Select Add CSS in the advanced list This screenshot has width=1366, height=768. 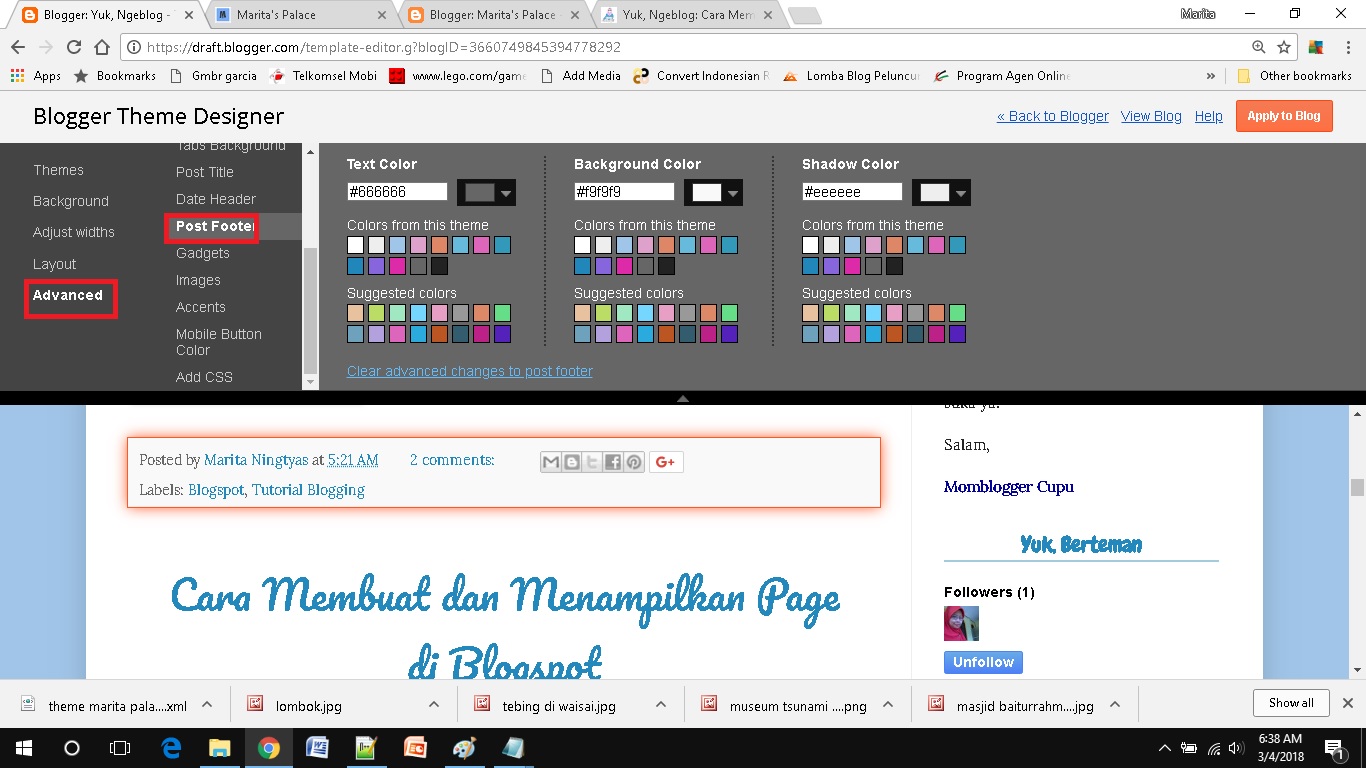204,377
